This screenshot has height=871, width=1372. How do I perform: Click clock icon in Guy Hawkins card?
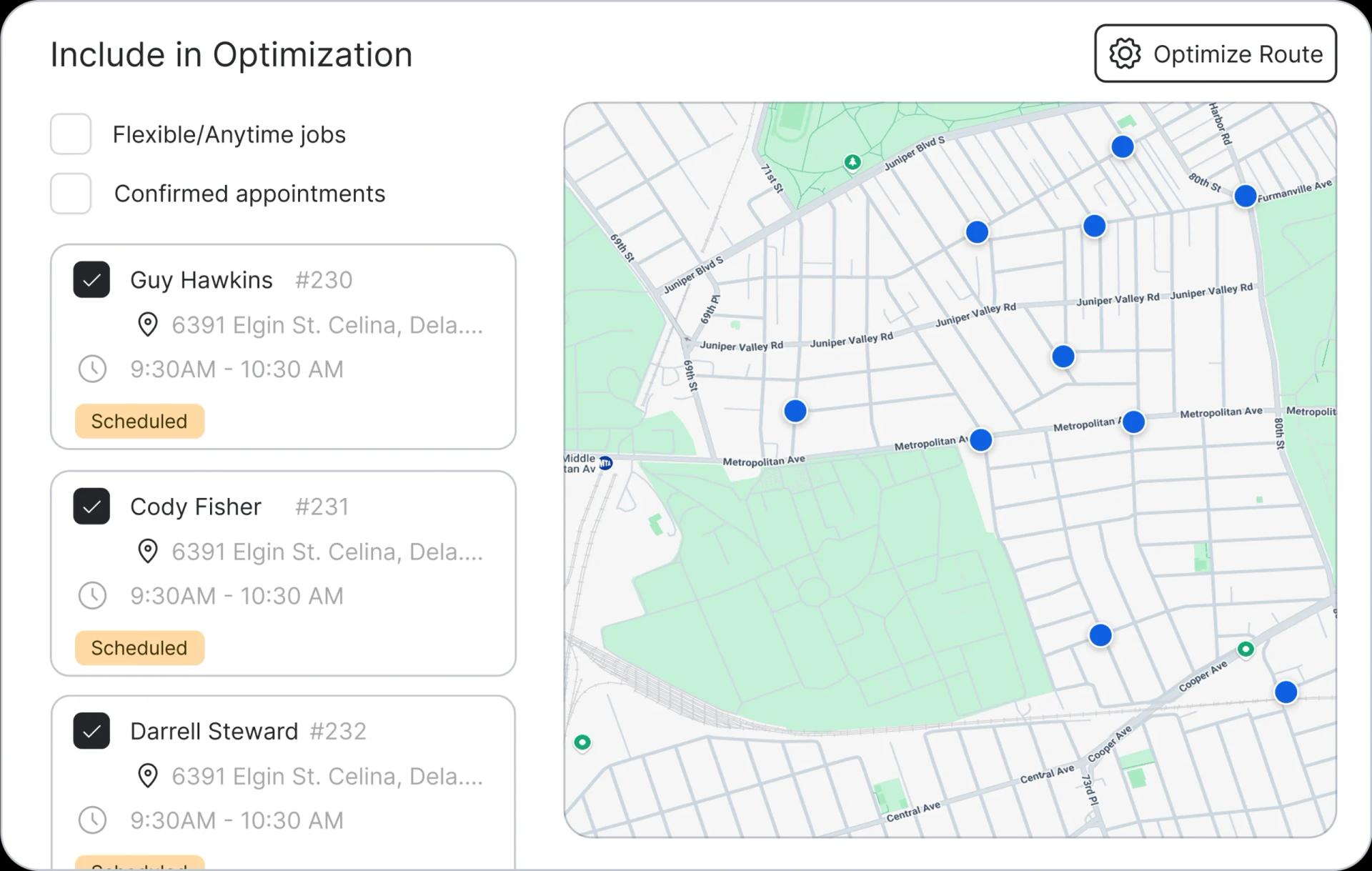[92, 369]
